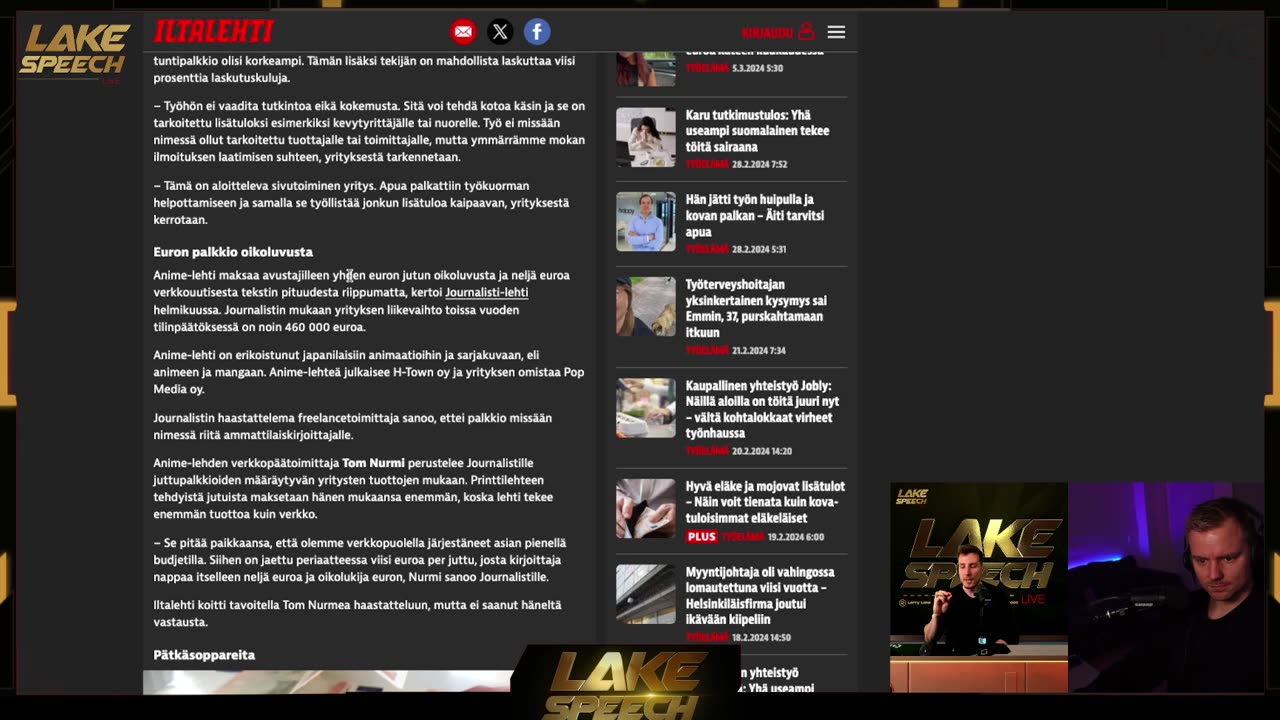This screenshot has width=1280, height=720.
Task: Click the left webcam feed with Lake Speech backdrop
Action: pyautogui.click(x=979, y=587)
